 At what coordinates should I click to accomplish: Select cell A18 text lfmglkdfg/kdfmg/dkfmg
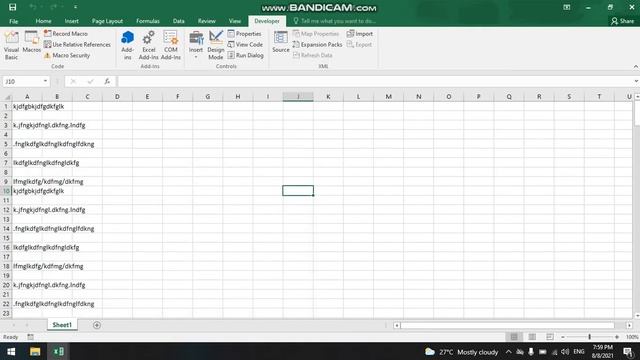pyautogui.click(x=48, y=266)
